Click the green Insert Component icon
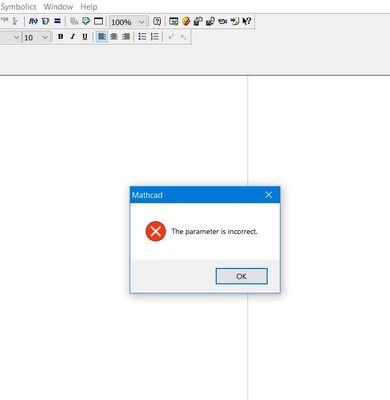The width and height of the screenshot is (390, 400). (x=86, y=21)
